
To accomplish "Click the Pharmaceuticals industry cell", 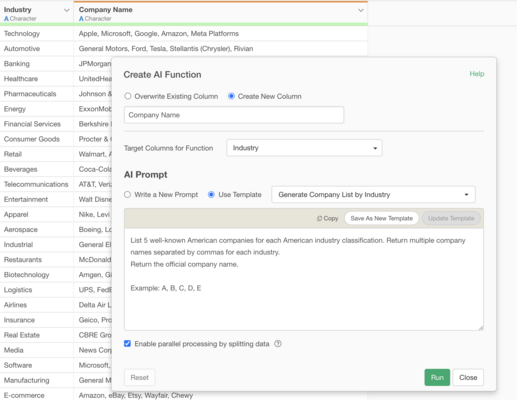I will [37, 94].
